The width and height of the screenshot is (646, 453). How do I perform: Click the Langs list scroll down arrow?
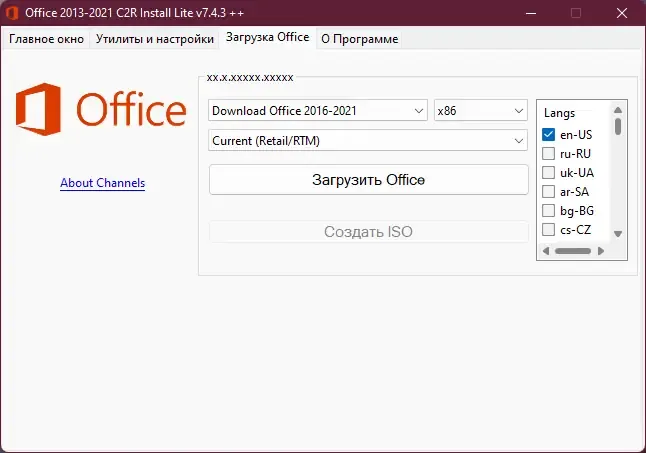pyautogui.click(x=618, y=234)
